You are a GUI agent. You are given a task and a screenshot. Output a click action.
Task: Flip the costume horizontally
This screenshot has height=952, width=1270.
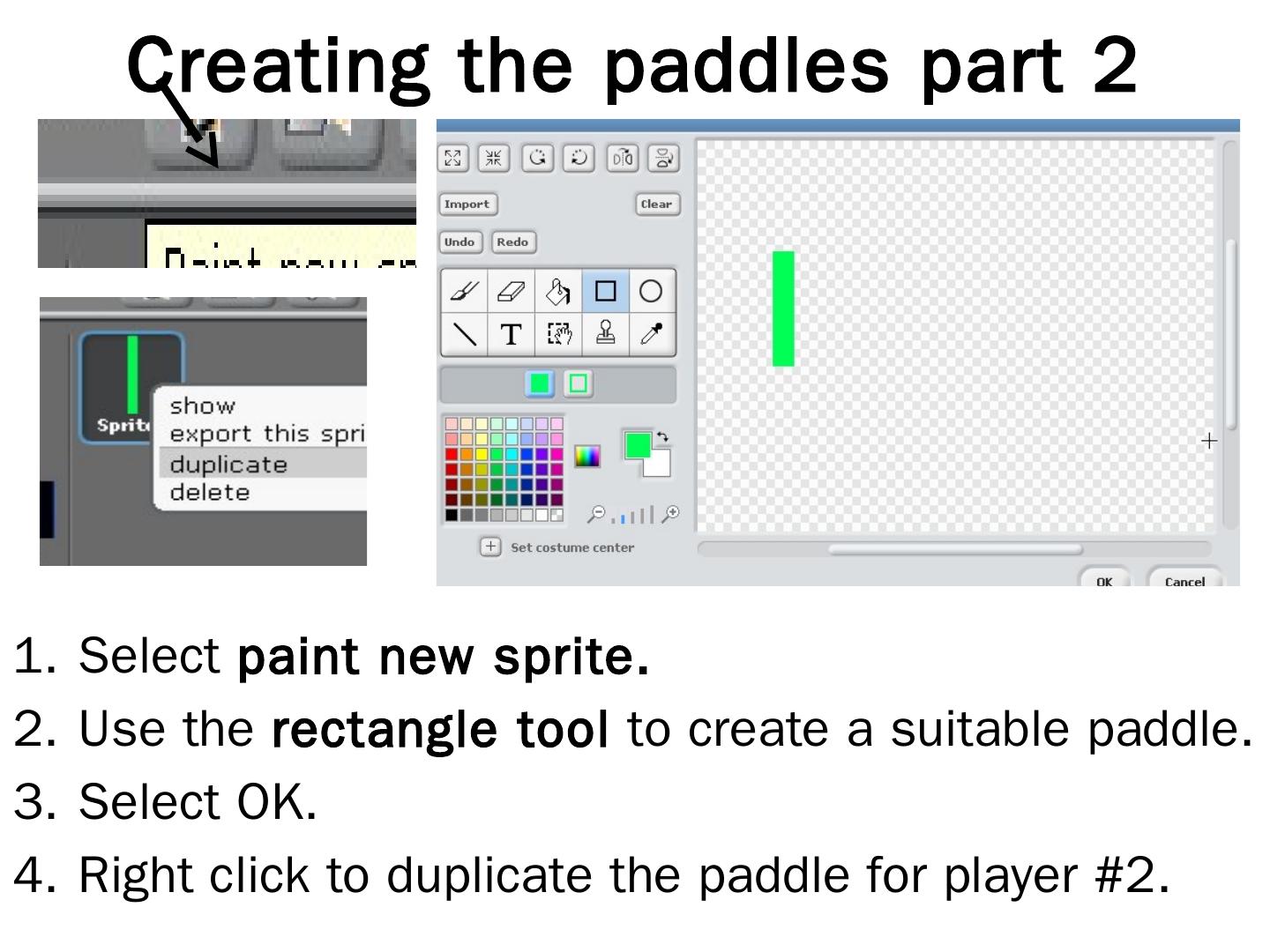point(623,158)
